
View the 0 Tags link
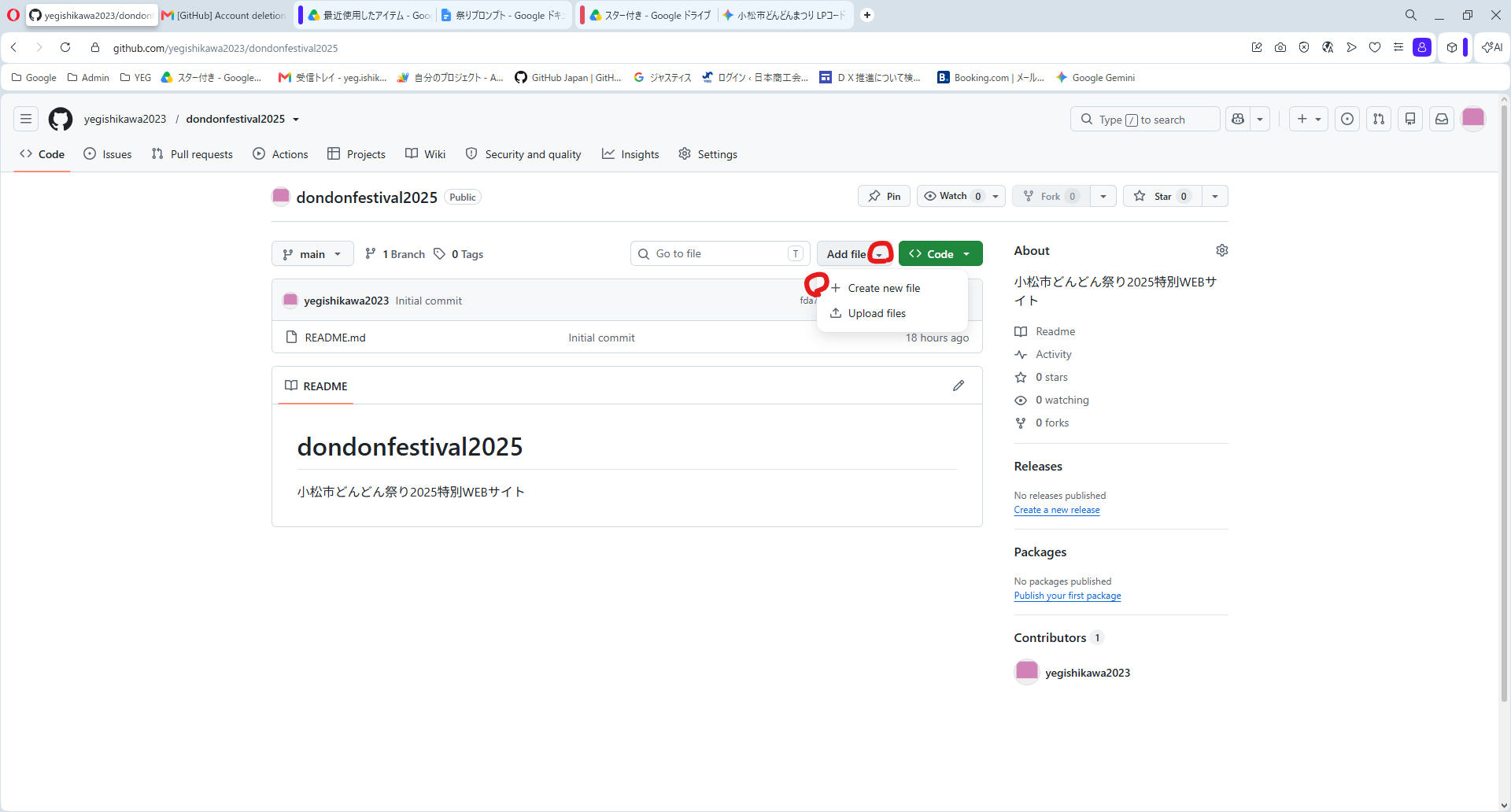click(459, 253)
